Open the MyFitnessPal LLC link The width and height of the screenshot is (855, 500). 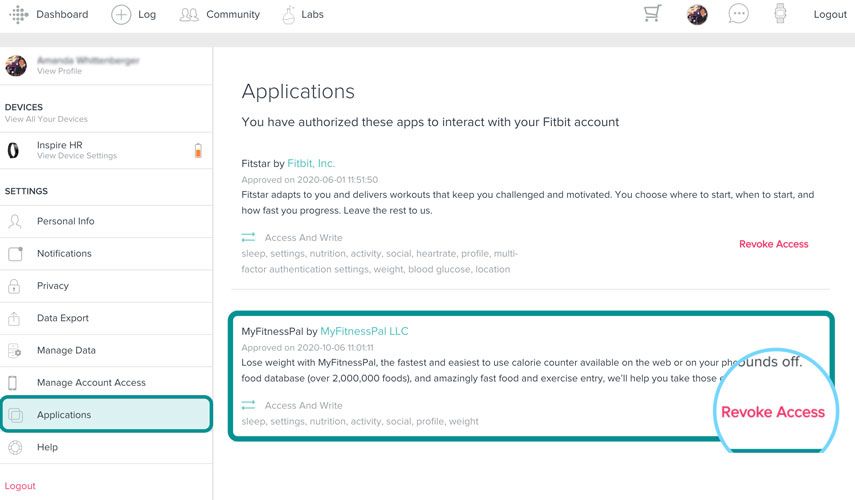point(364,331)
